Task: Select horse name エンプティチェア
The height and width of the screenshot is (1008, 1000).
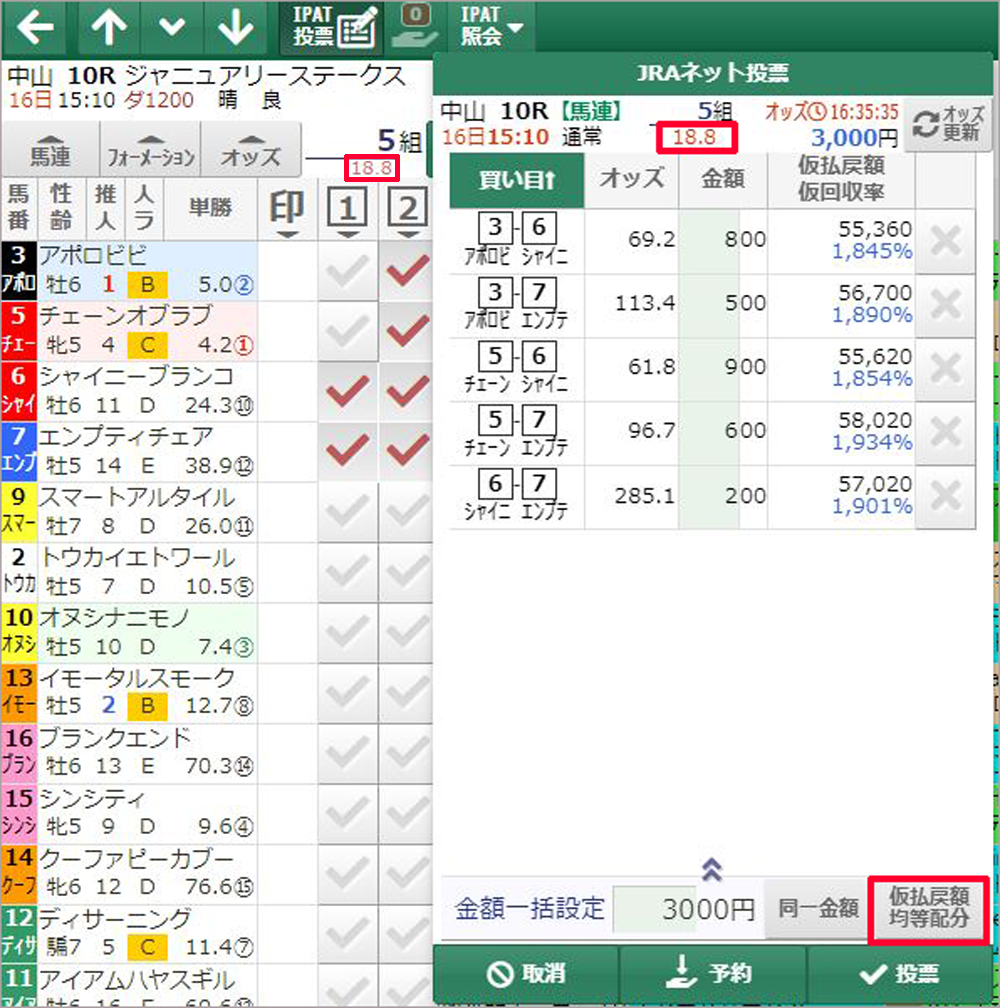Action: coord(126,436)
